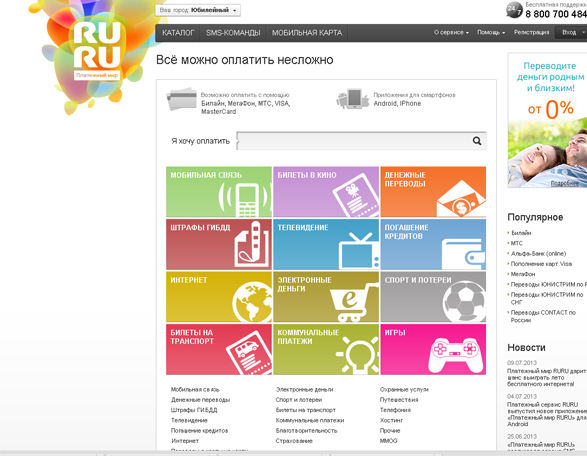Open the 09.07.2013 news article

click(547, 377)
